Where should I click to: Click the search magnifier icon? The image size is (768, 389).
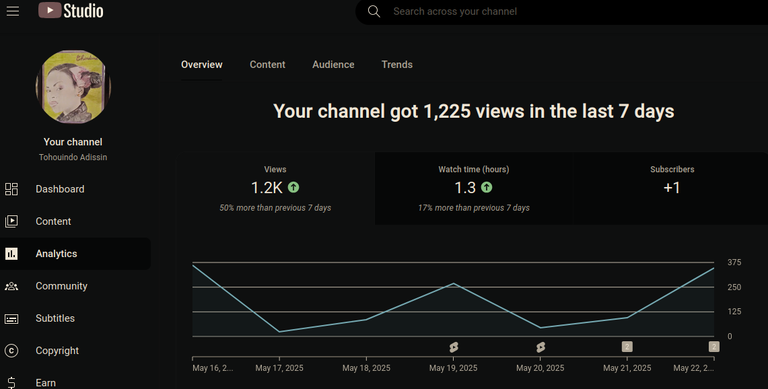[374, 11]
